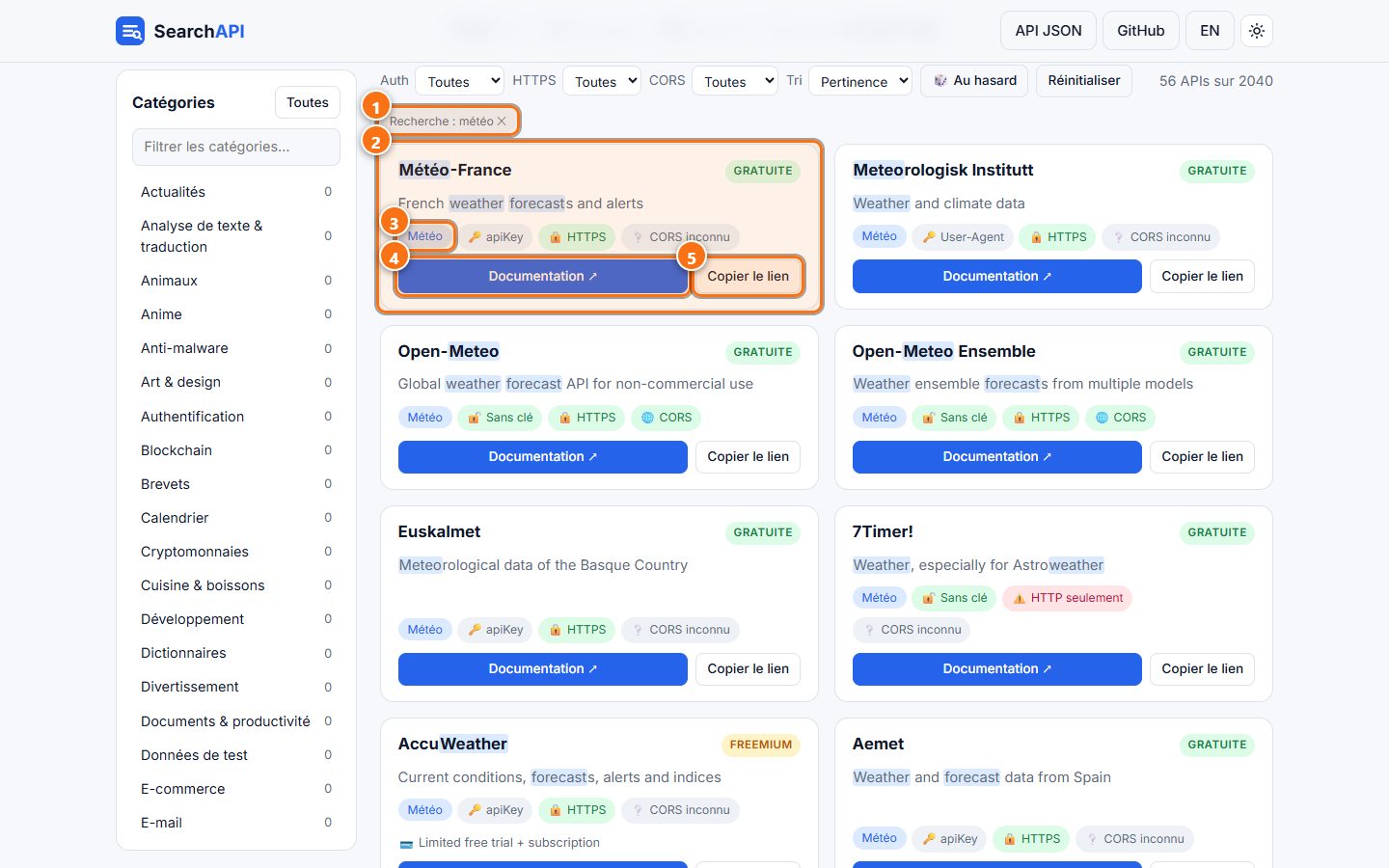Select the E-commerce category

[236, 789]
